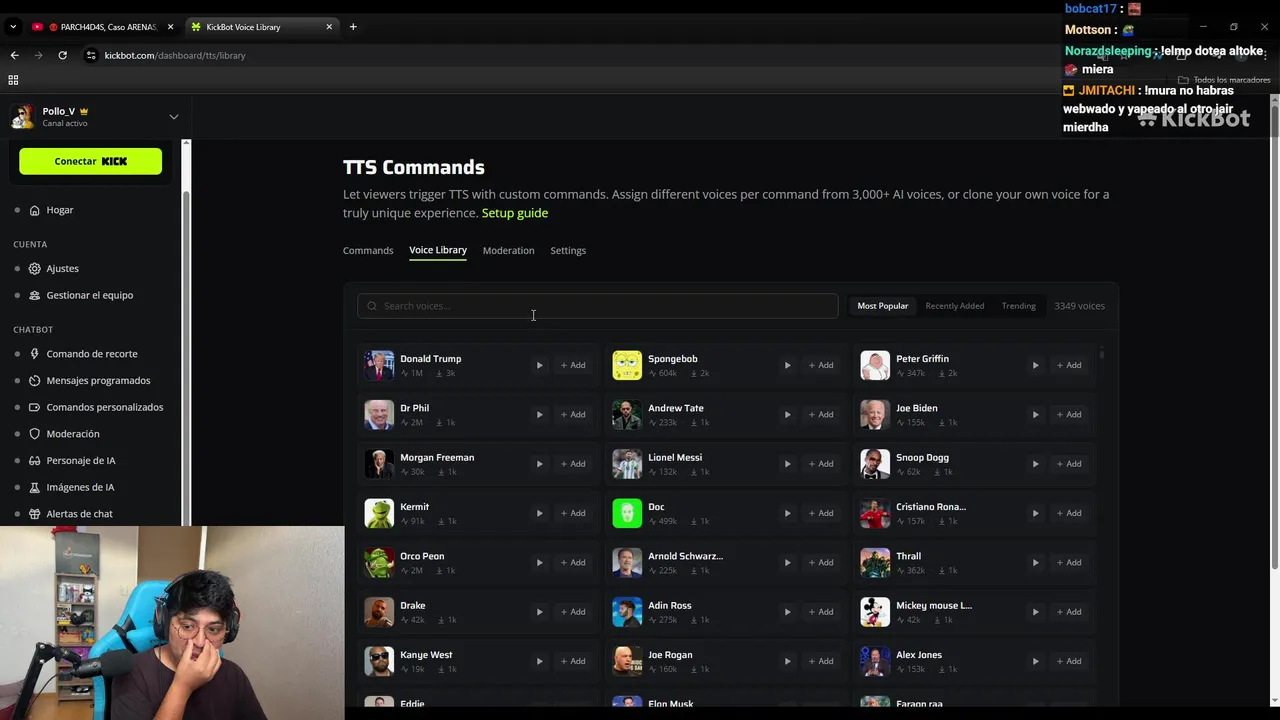Click the Spongebob voice avatar
1280x720 pixels.
coord(627,365)
